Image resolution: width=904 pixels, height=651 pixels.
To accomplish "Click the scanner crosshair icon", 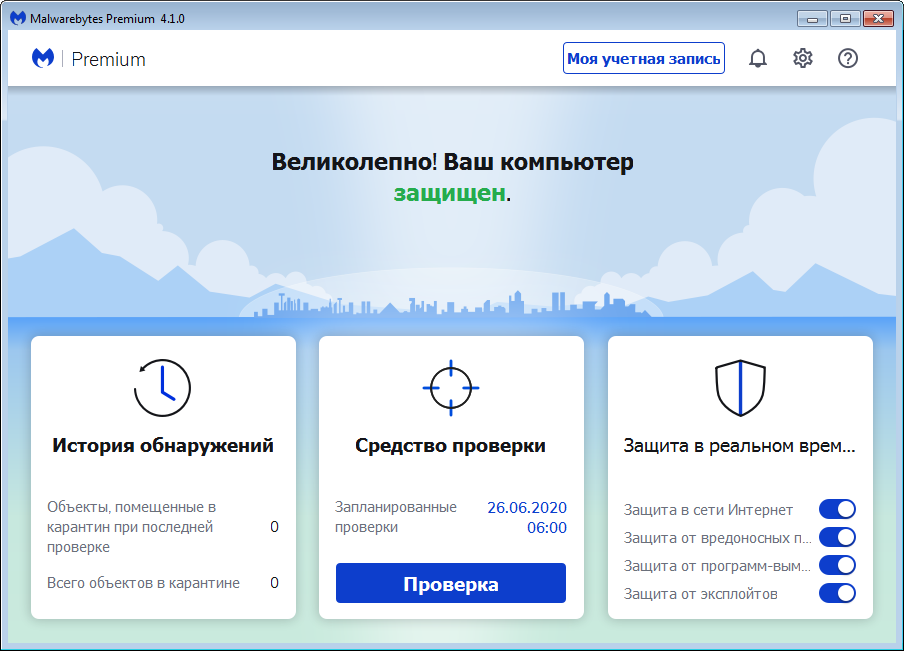I will [x=451, y=388].
